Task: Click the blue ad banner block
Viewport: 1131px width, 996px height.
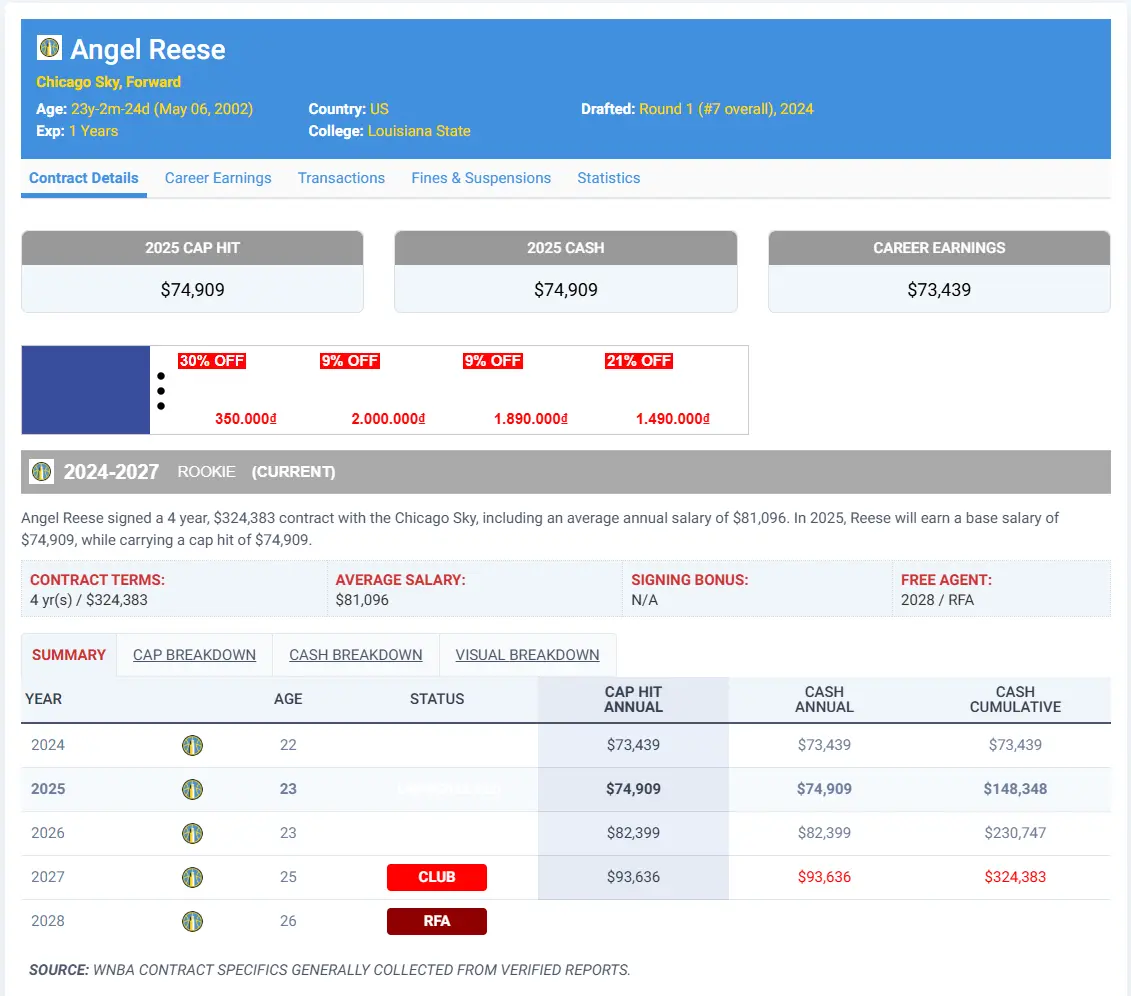Action: 86,390
